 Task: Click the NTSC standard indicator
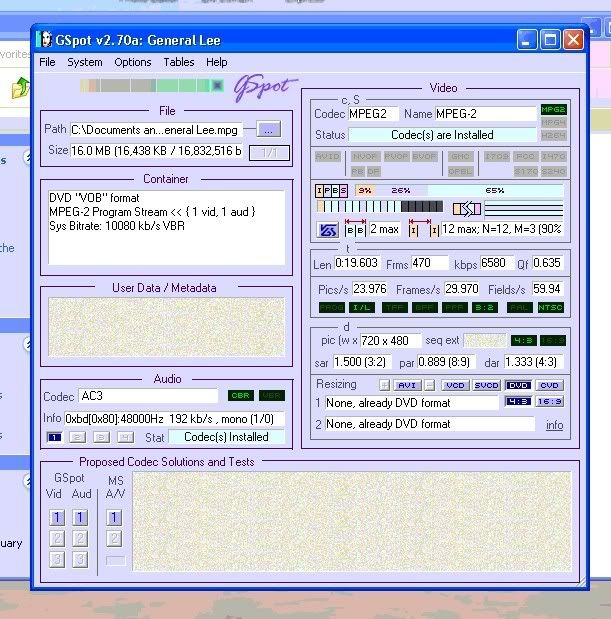click(551, 308)
